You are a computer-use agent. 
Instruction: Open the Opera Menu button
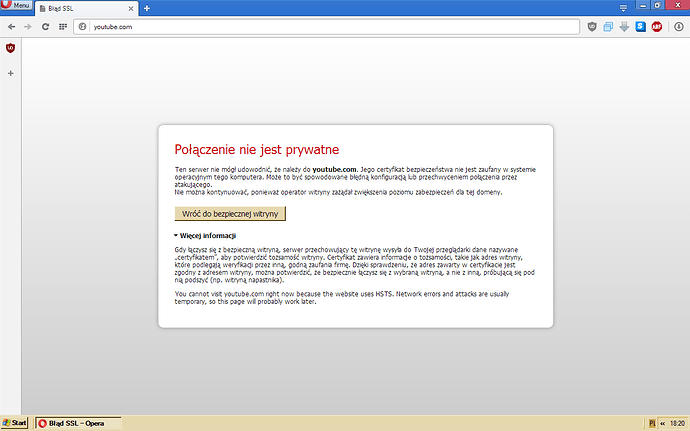pos(15,5)
